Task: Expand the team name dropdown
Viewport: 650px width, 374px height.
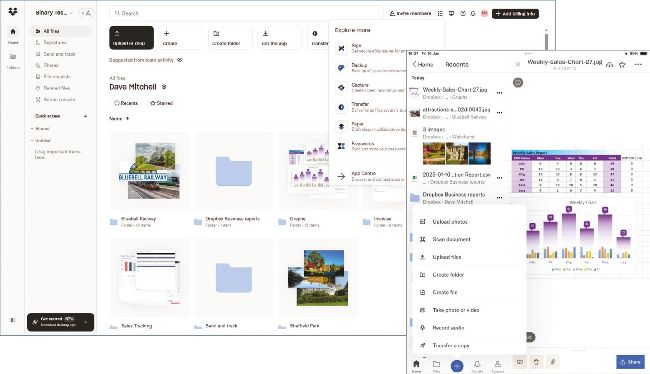Action: point(54,13)
